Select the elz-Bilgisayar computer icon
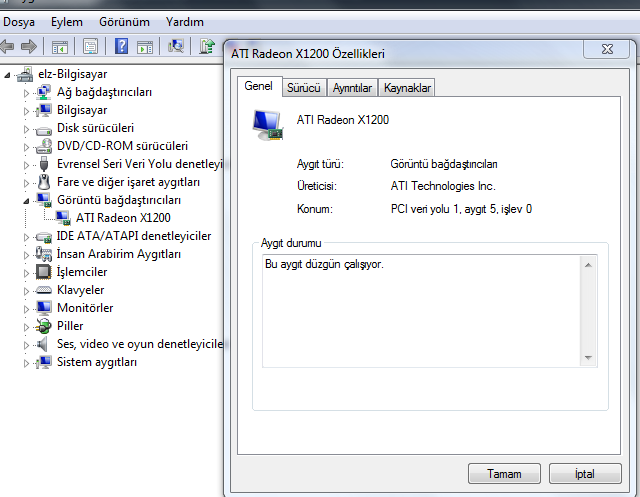Screen dimensions: 640x497 coord(25,74)
